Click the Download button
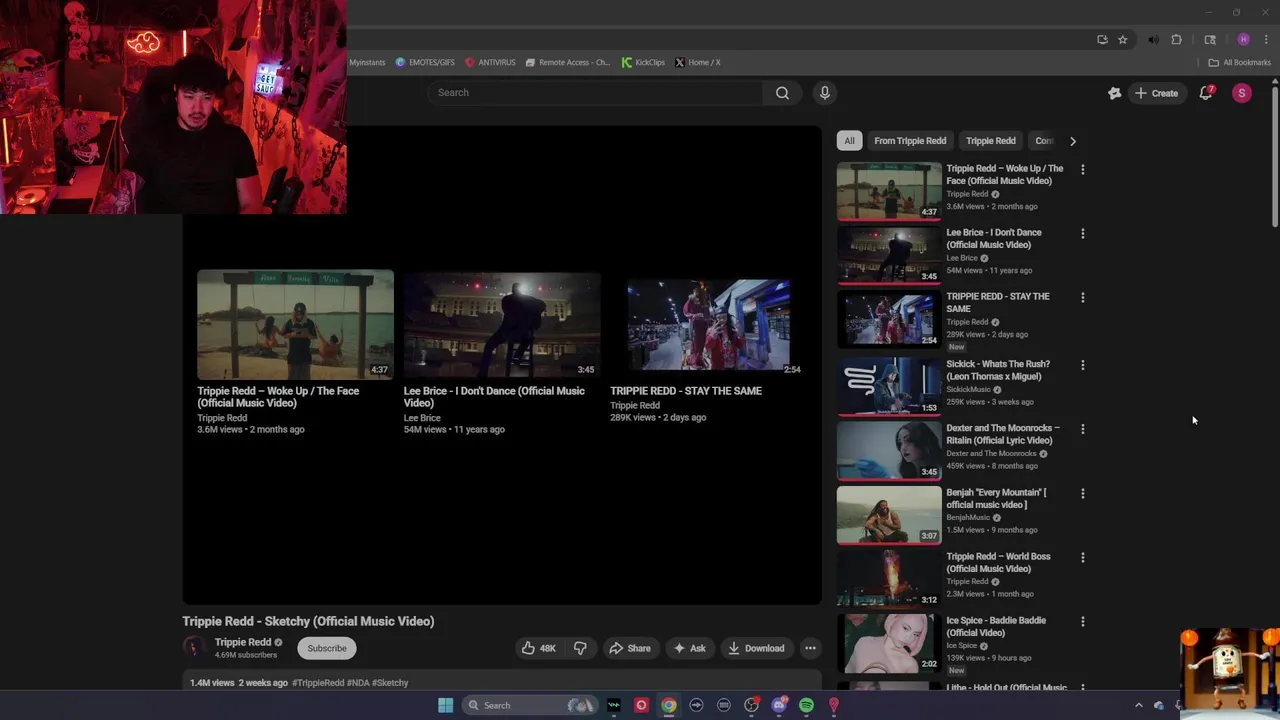The height and width of the screenshot is (720, 1280). pyautogui.click(x=756, y=648)
